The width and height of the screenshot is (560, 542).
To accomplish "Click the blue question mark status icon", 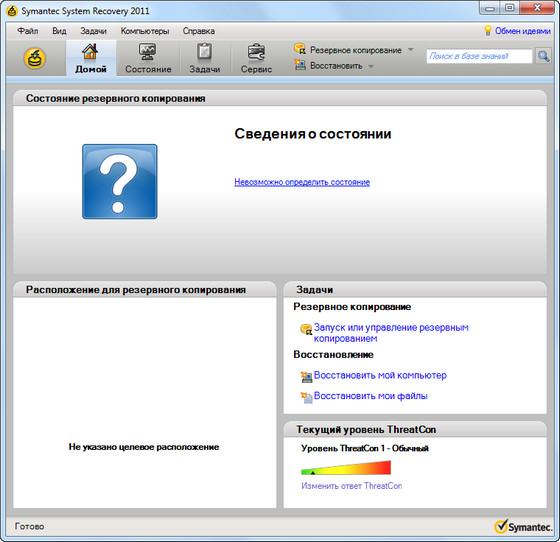I will coord(120,181).
